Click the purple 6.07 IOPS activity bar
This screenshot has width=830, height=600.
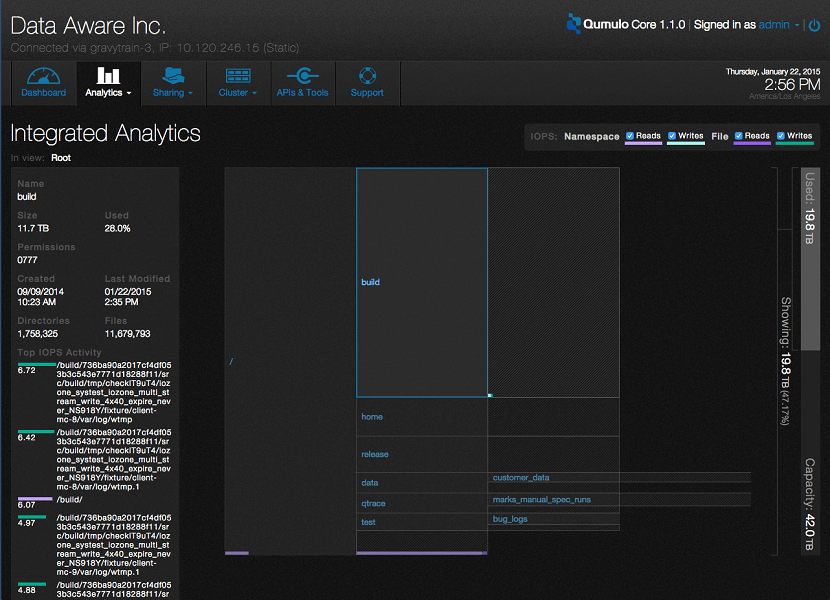(35, 499)
